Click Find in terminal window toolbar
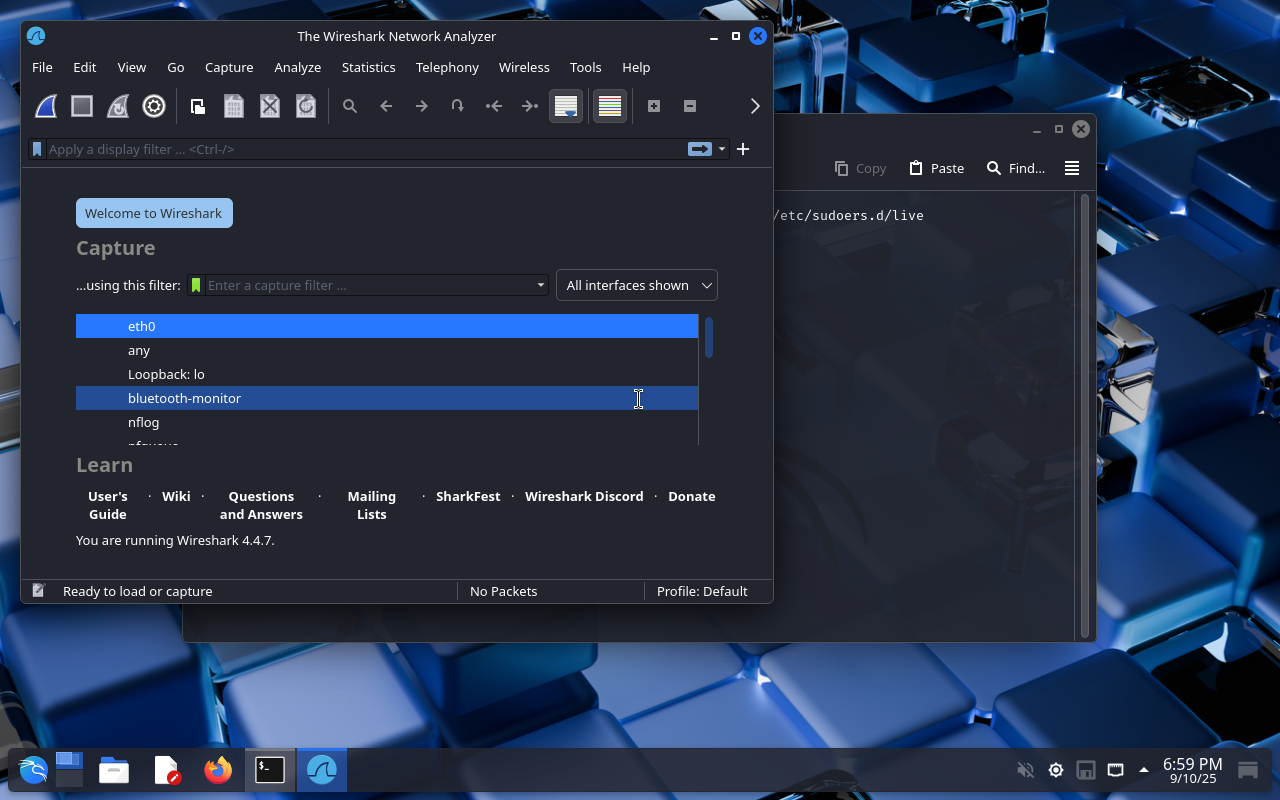The width and height of the screenshot is (1280, 800). pos(1015,168)
